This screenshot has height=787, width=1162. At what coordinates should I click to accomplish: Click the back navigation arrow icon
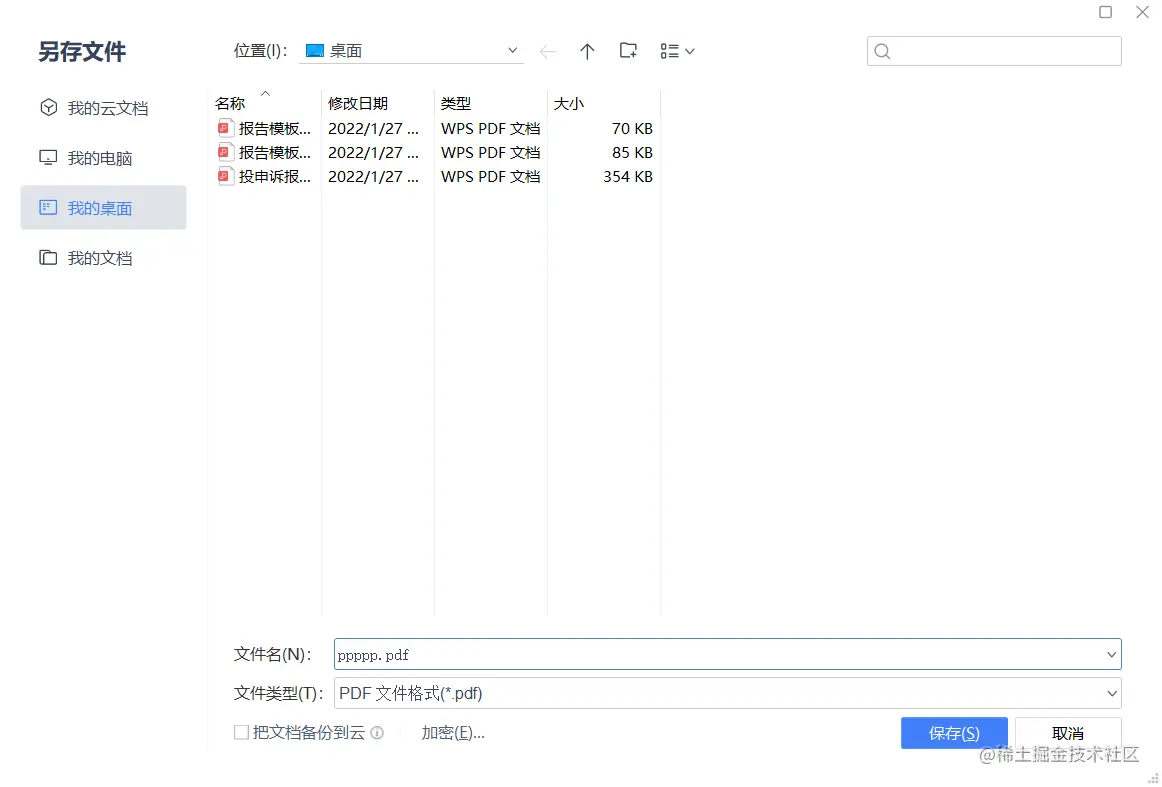(x=548, y=51)
